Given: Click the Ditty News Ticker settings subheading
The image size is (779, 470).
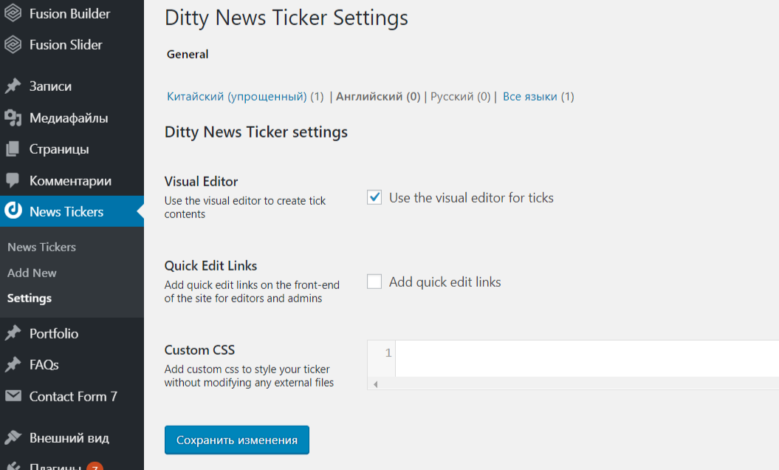Looking at the screenshot, I should [256, 132].
